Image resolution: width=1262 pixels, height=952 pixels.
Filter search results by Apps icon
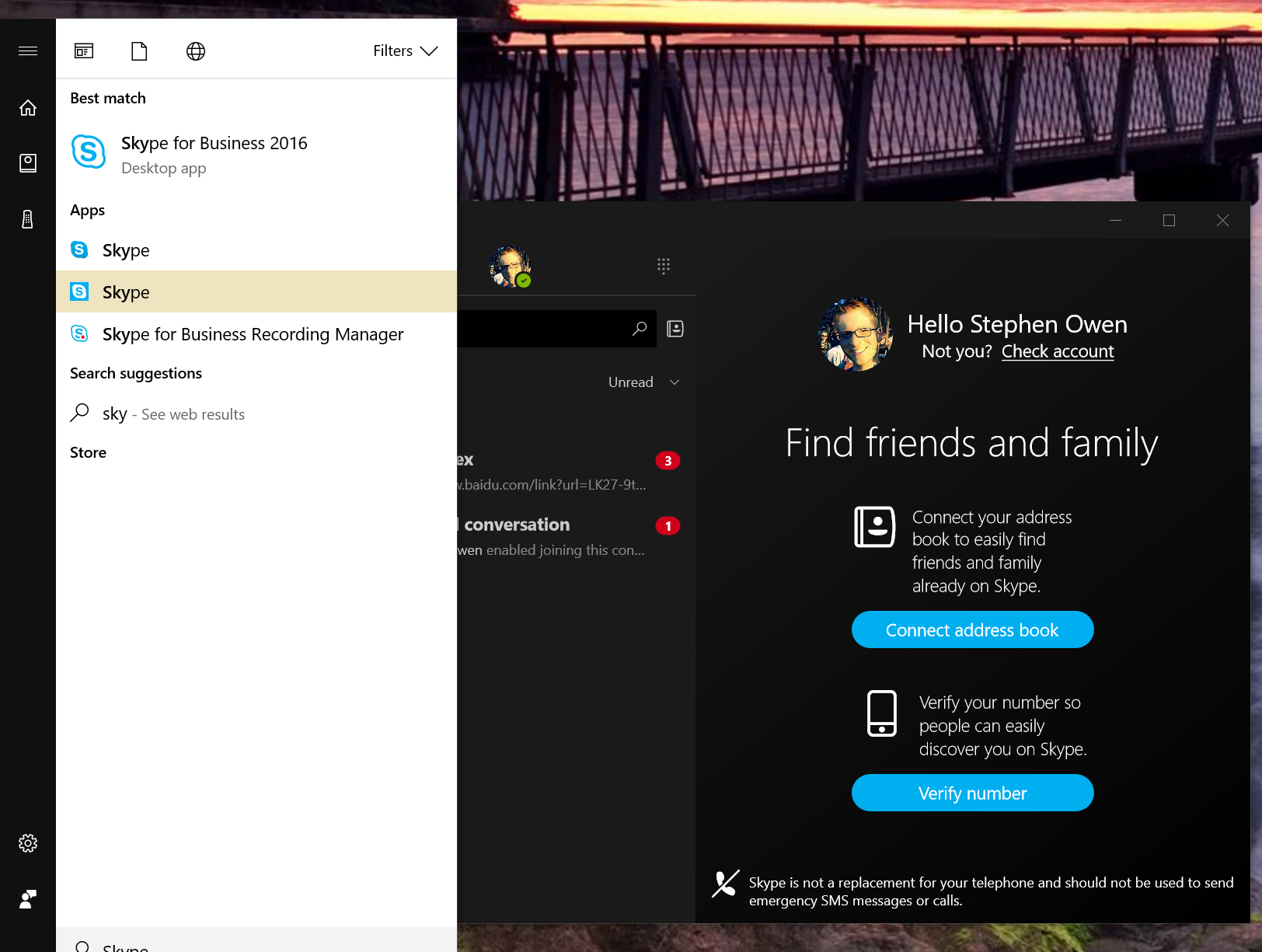pos(84,51)
